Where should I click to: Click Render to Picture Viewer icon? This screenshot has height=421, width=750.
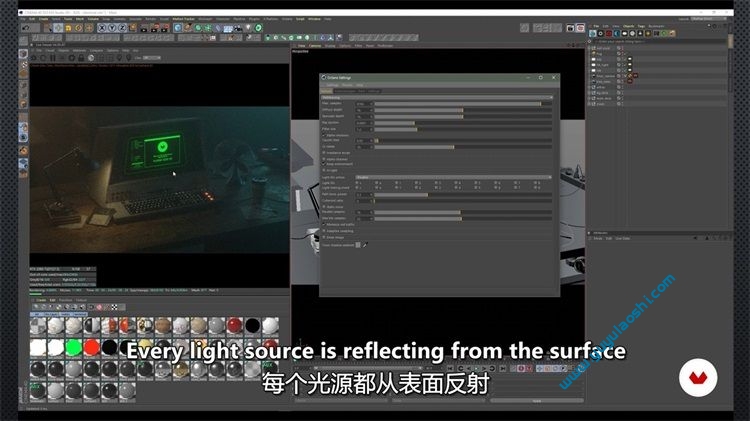click(155, 28)
